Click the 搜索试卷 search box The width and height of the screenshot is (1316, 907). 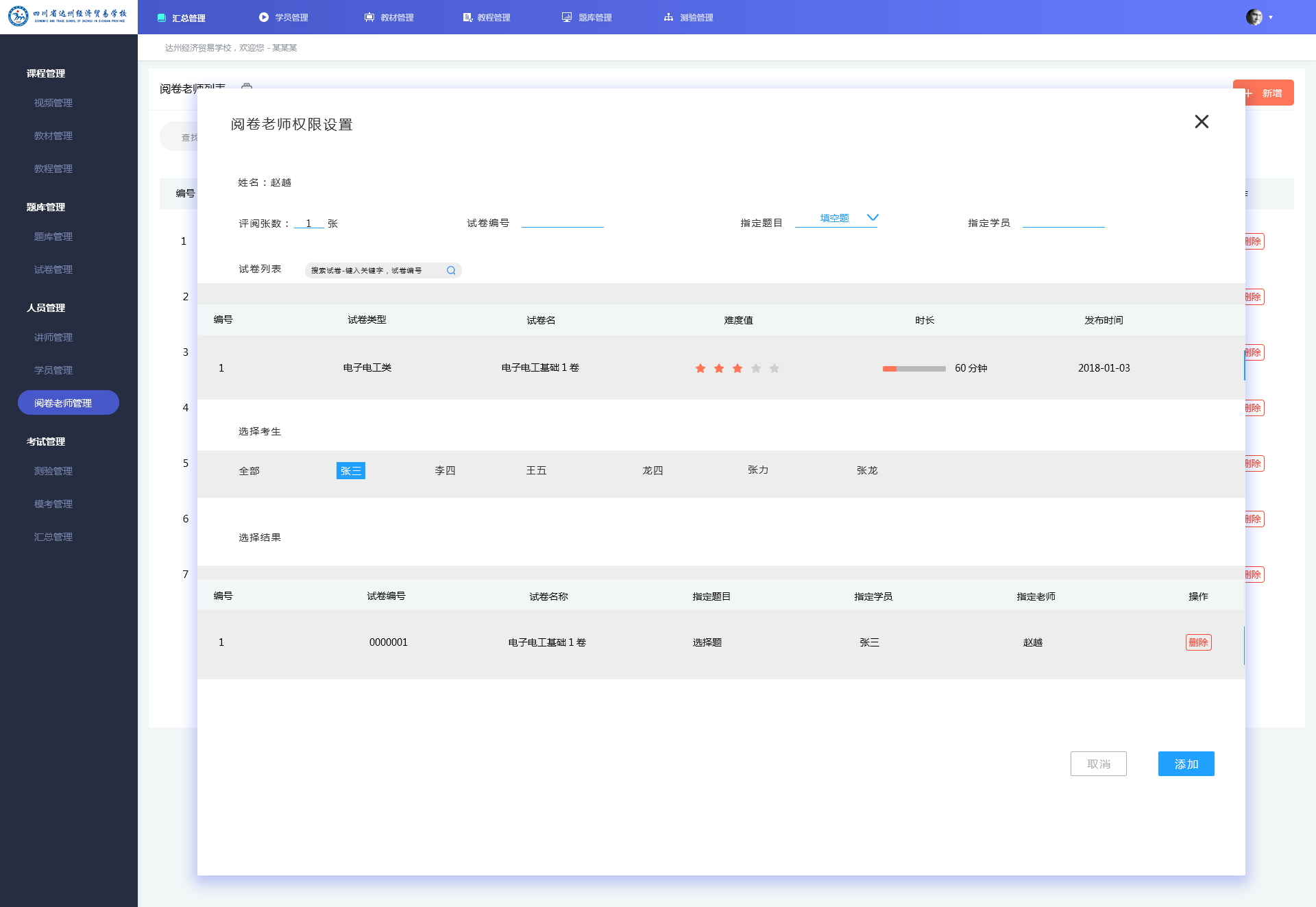pos(383,270)
